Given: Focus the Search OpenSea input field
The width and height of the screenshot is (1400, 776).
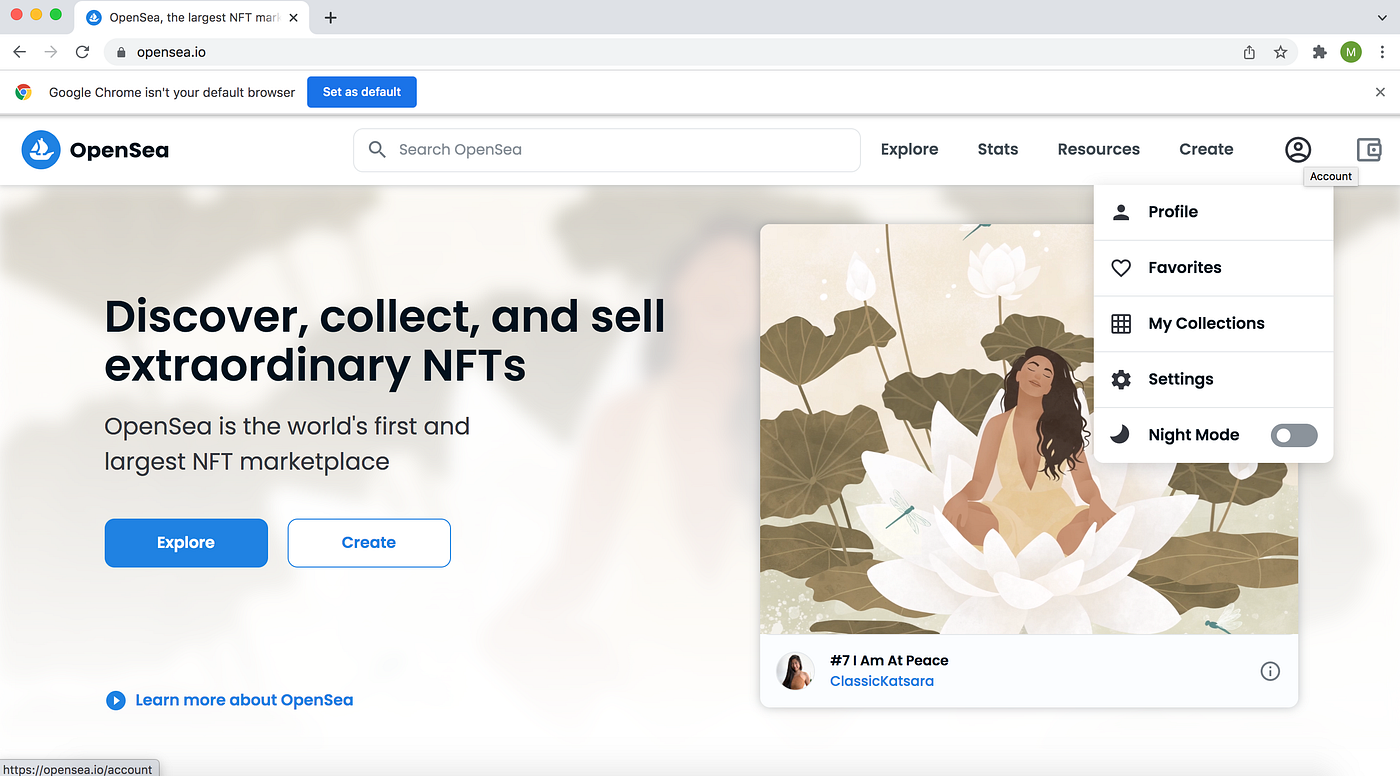Looking at the screenshot, I should (x=607, y=150).
